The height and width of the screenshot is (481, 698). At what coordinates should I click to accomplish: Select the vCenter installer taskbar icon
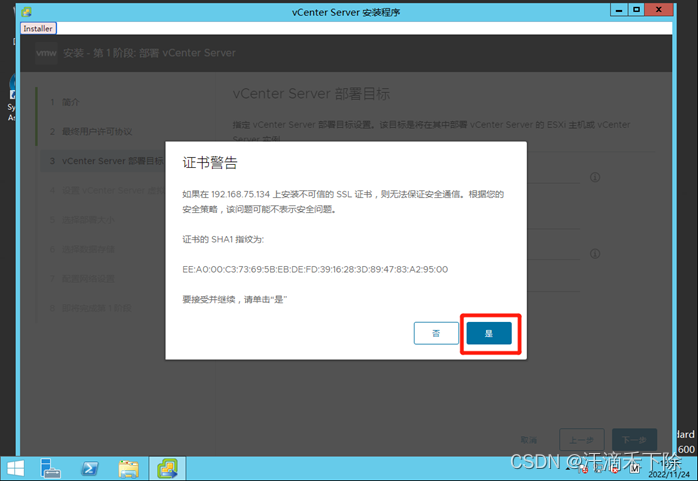(x=167, y=469)
